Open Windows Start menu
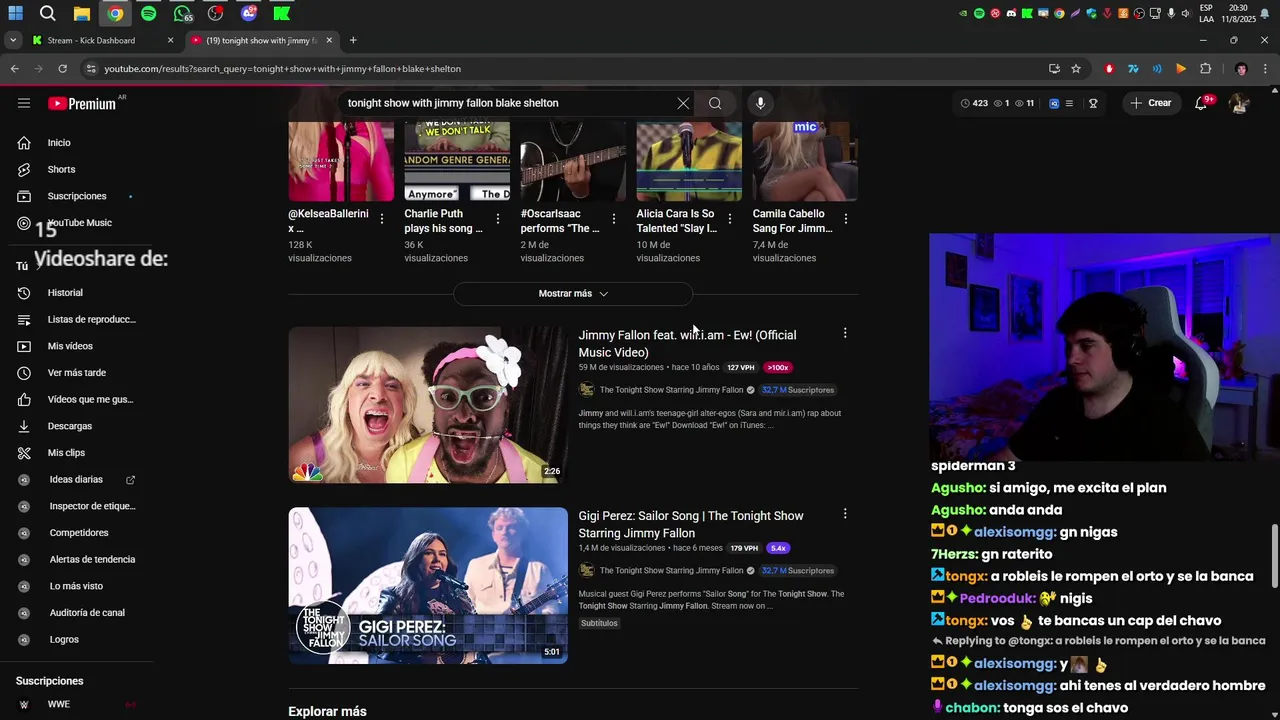 pos(15,14)
